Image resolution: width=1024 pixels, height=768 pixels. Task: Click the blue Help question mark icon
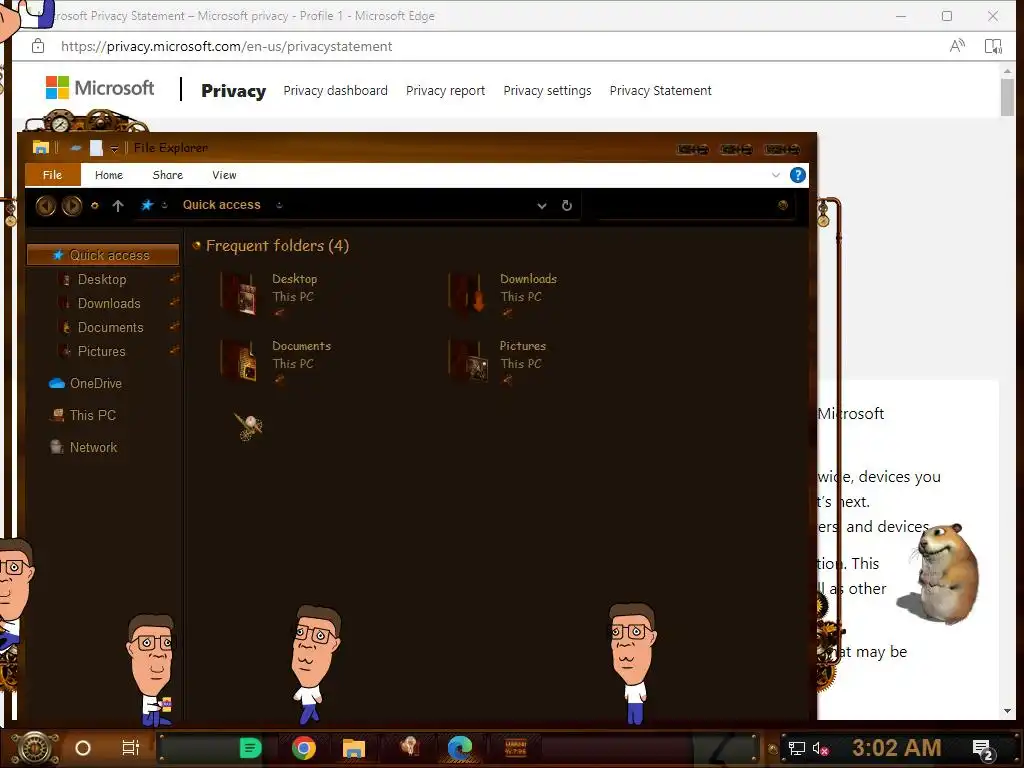(797, 175)
